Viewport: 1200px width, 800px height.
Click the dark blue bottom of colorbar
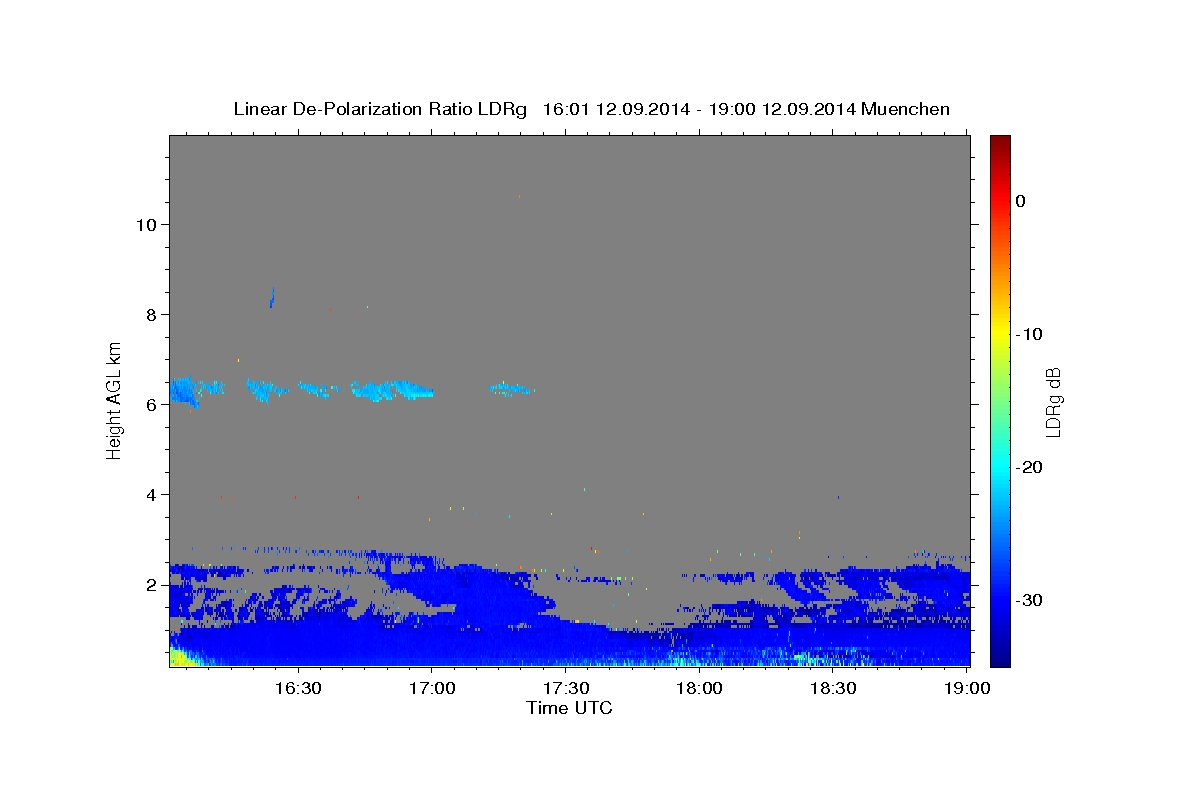coord(1000,658)
